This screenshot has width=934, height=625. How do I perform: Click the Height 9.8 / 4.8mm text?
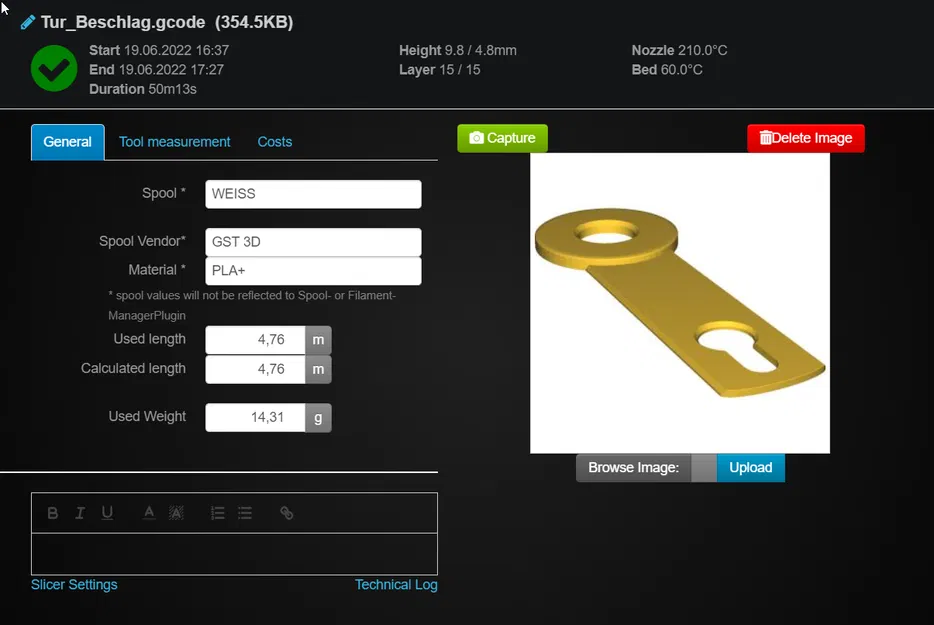point(458,51)
